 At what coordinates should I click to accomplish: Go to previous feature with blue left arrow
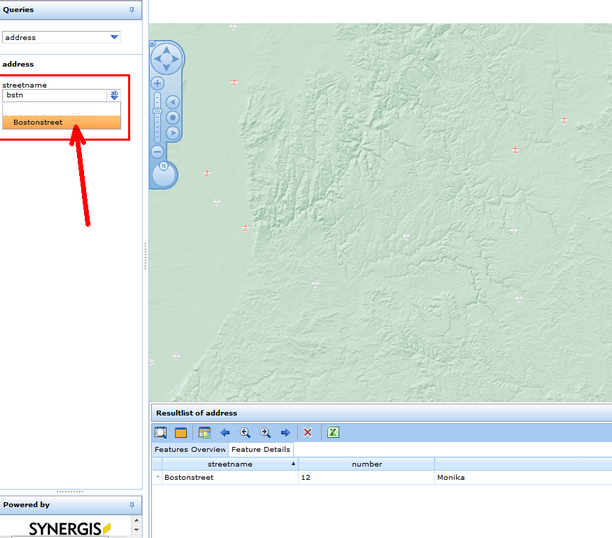pyautogui.click(x=225, y=433)
